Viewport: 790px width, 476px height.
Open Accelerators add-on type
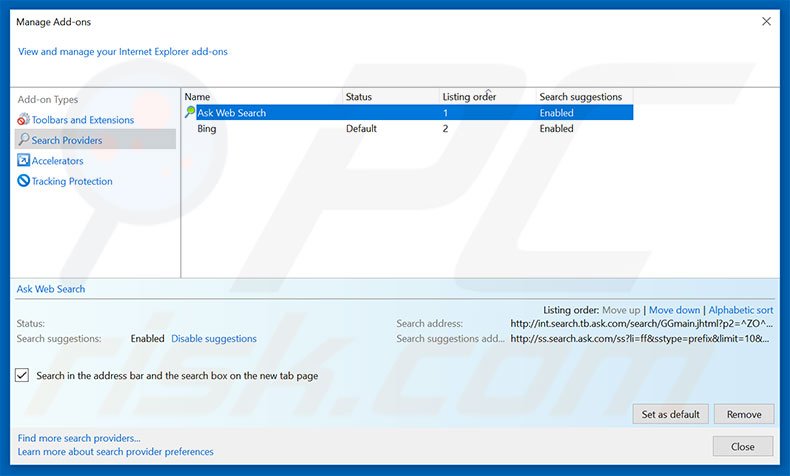(x=57, y=161)
